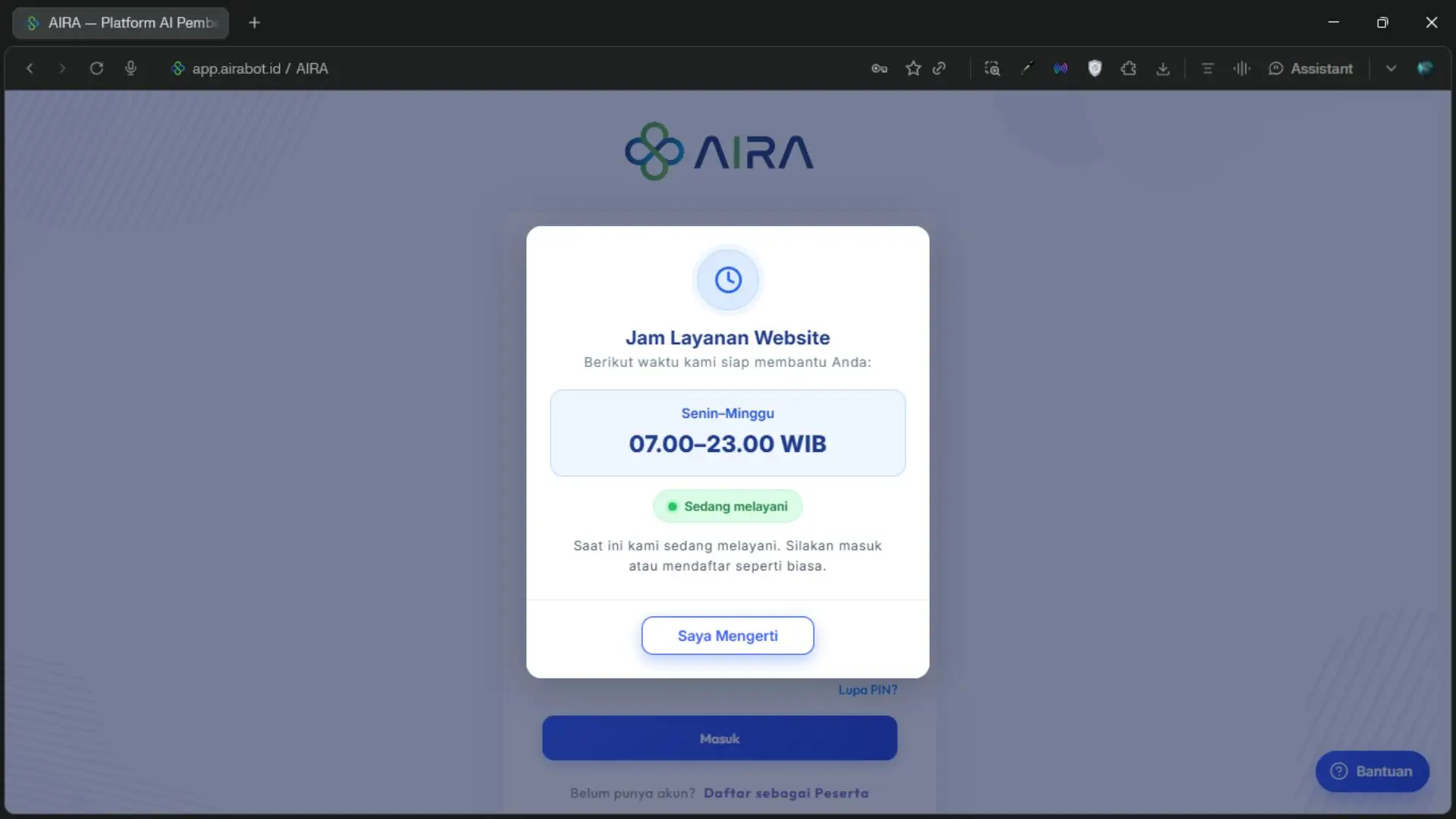Click Daftar sebagai Peserta link
The image size is (1456, 819).
click(x=786, y=793)
